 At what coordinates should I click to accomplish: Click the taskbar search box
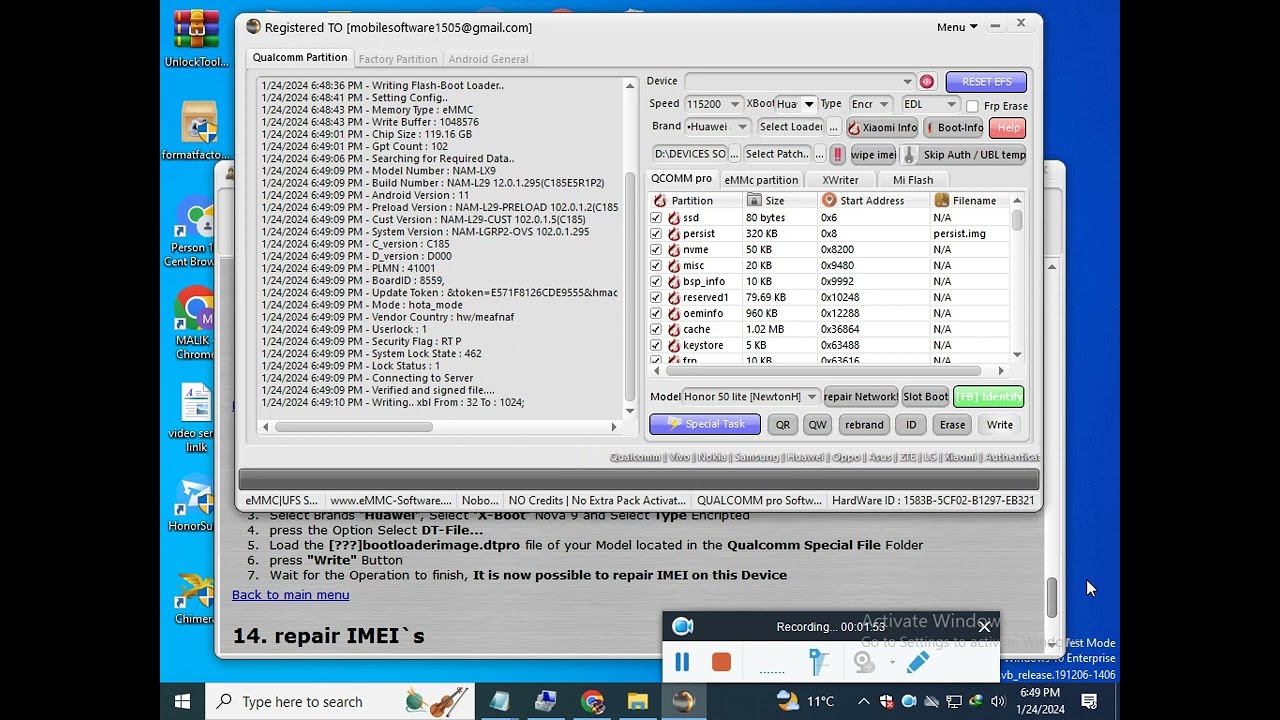click(x=340, y=701)
